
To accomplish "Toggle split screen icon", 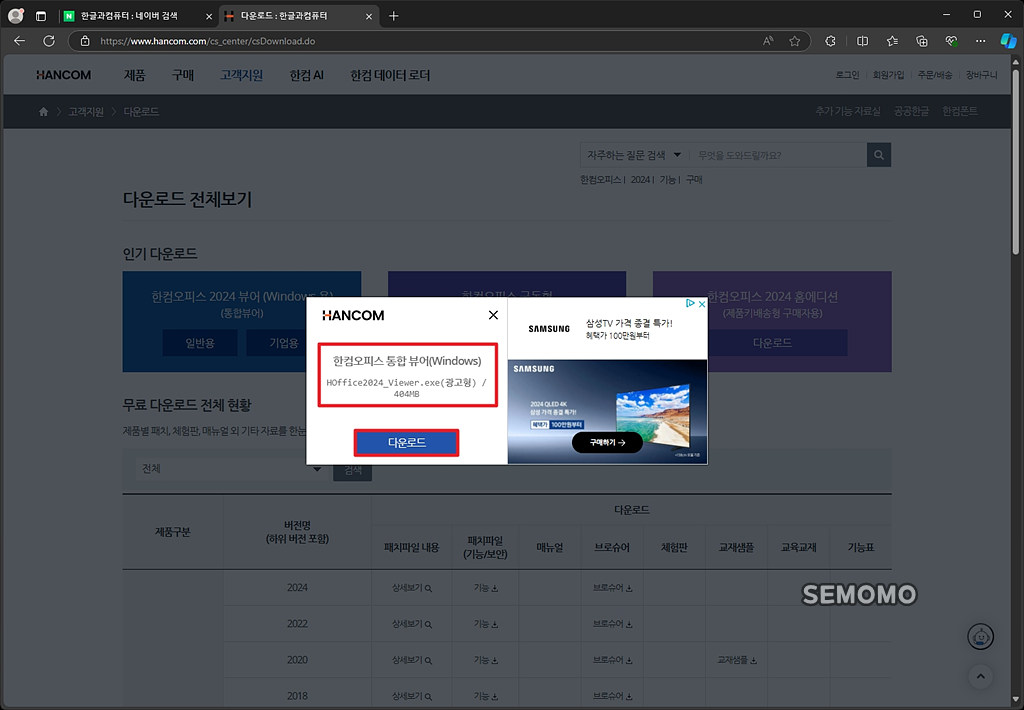I will tap(863, 41).
